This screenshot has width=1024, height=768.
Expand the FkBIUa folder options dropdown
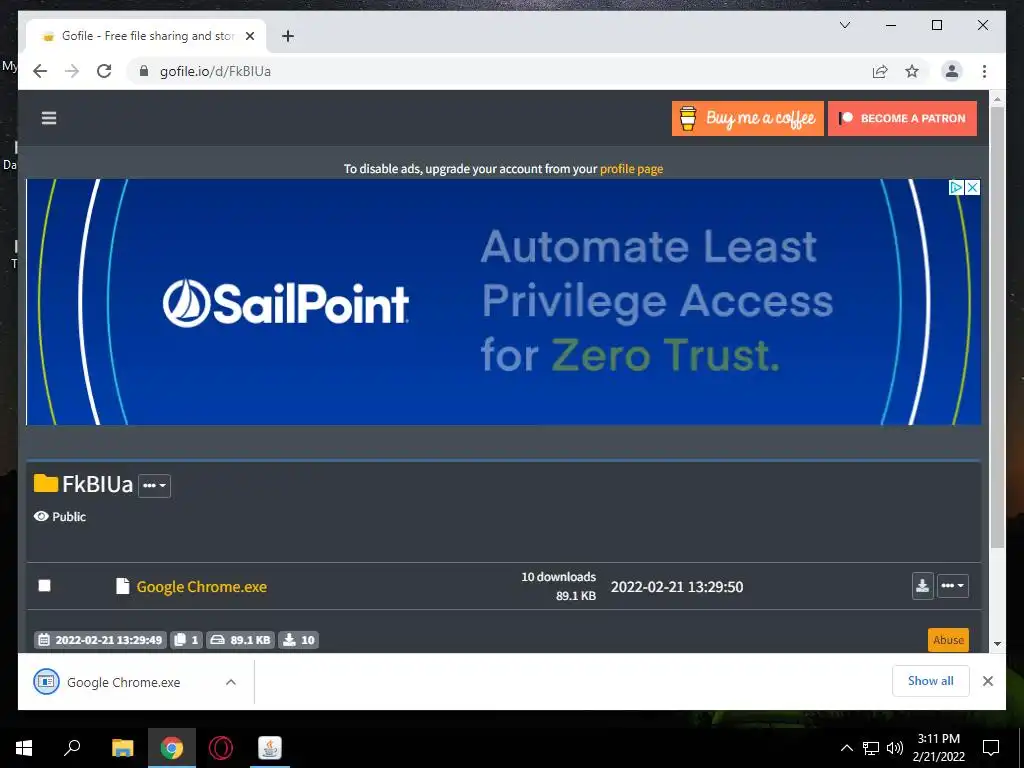(155, 486)
